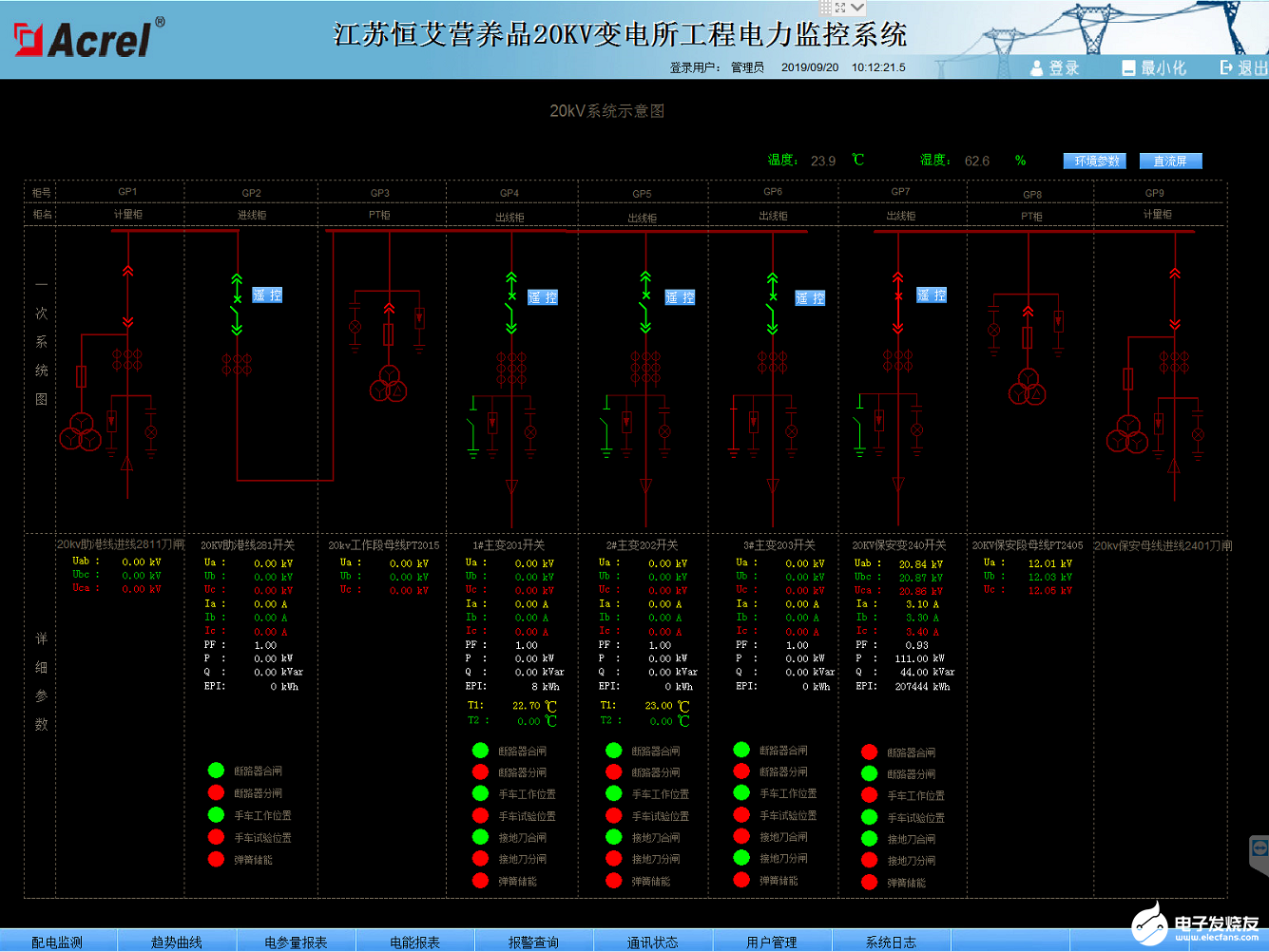Click the 直流屏 button
The height and width of the screenshot is (952, 1269).
tap(1170, 161)
